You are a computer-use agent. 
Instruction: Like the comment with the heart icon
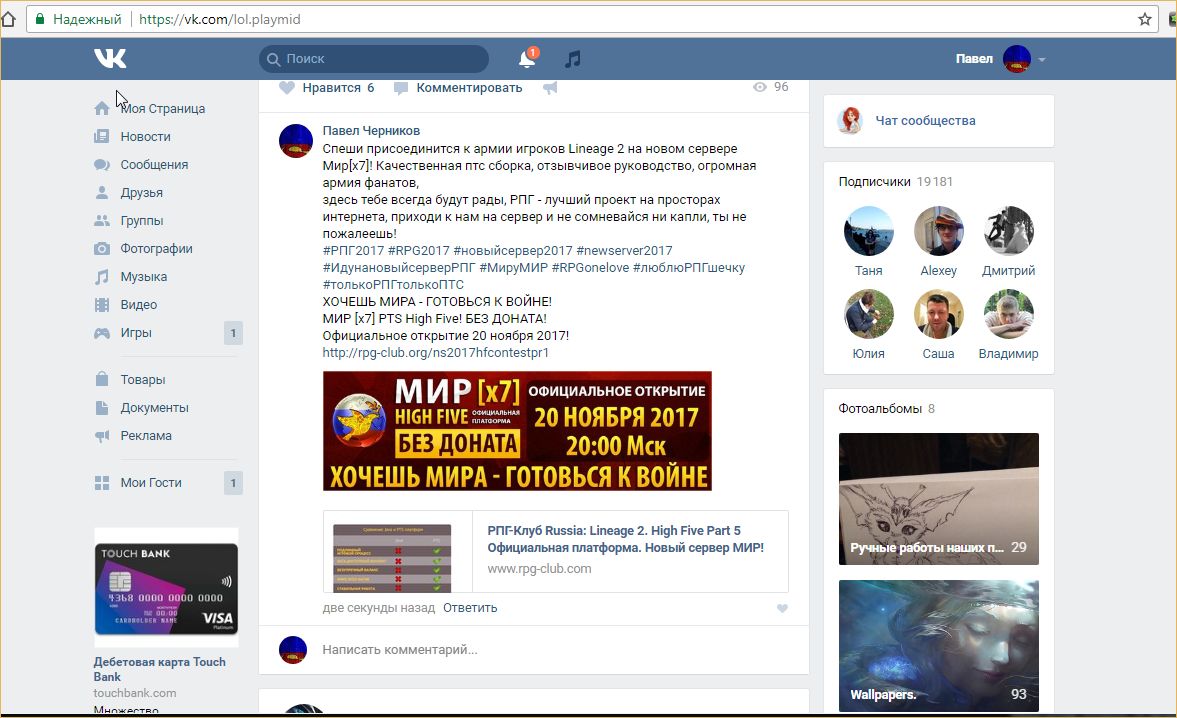(782, 608)
